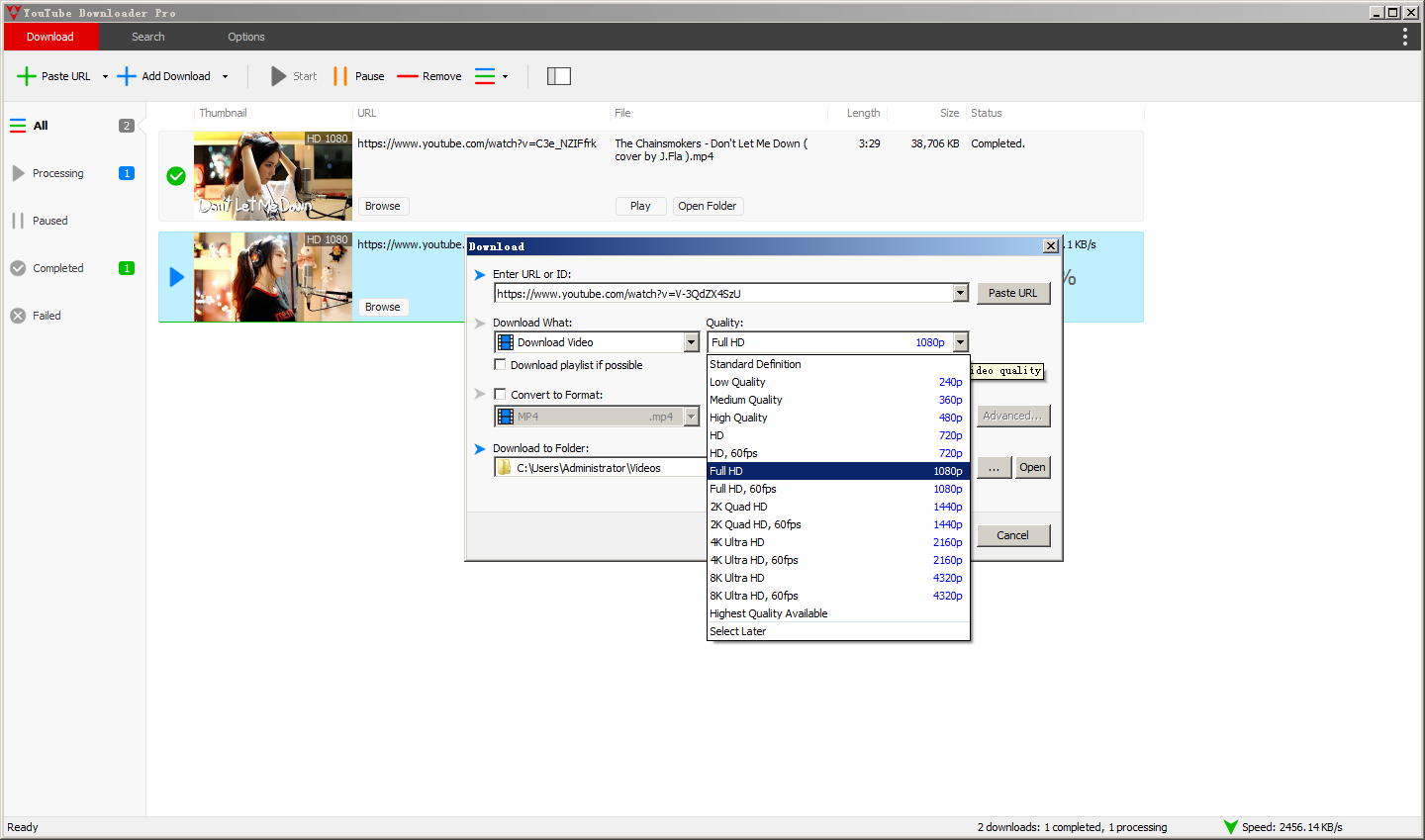Click Paste URL button in dialog
Viewport: 1425px width, 840px height.
point(1013,293)
